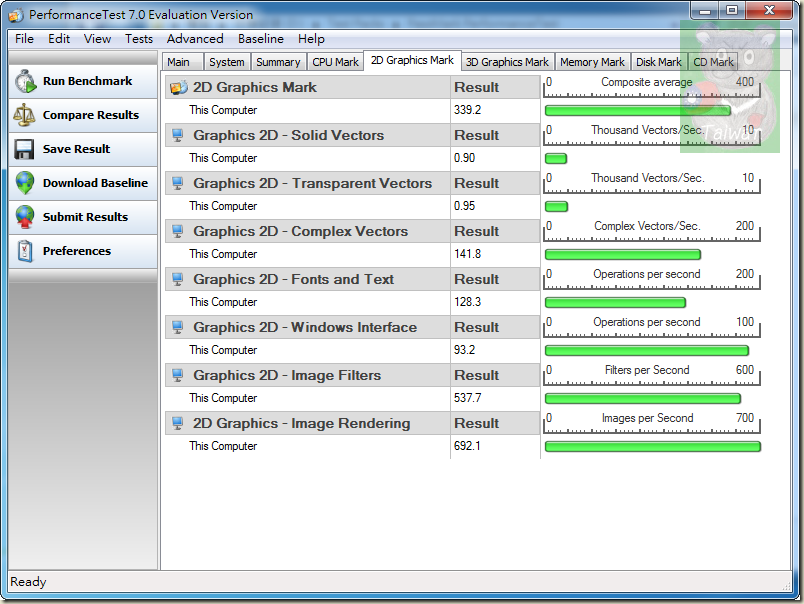Click the Download Baseline button label
The width and height of the screenshot is (804, 604).
point(95,183)
